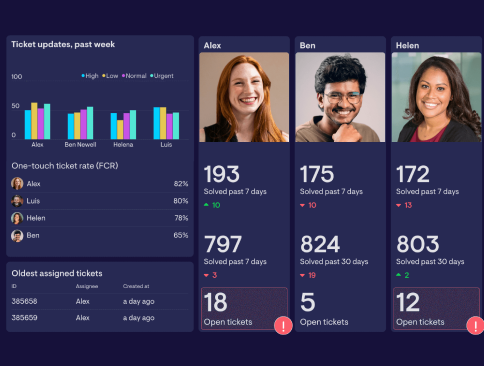
Task: Click Ben's avatar in the FCR list
Action: 17,236
